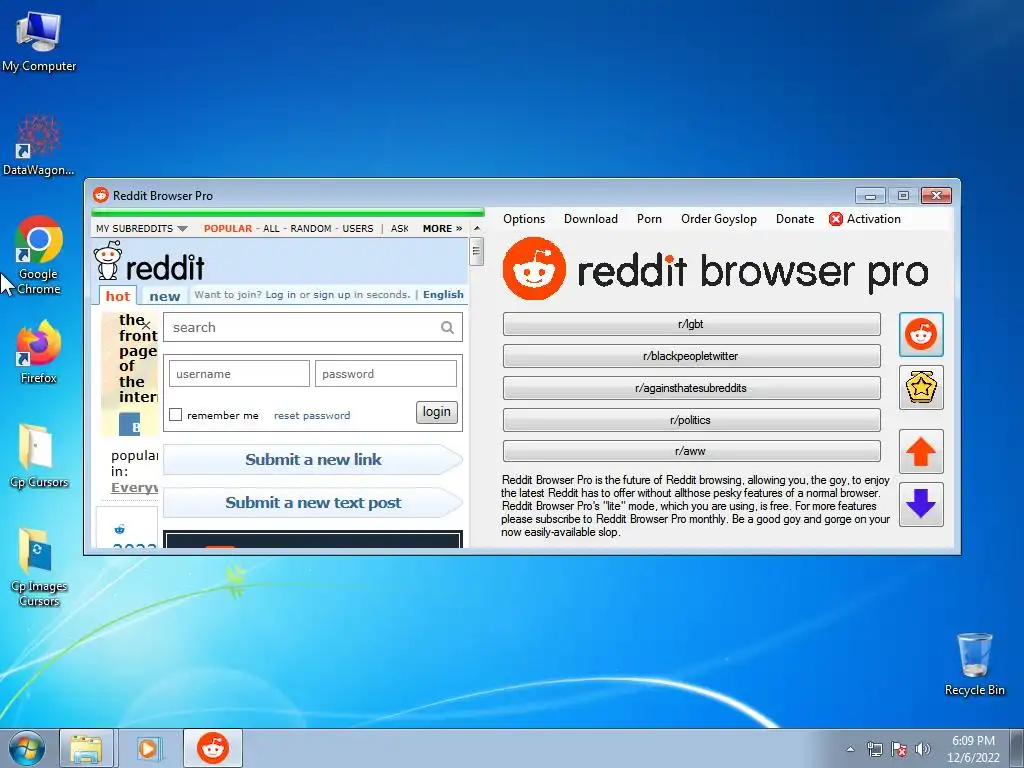Show hidden tray icons arrow
Screen dimensions: 1024x768
[x=850, y=749]
